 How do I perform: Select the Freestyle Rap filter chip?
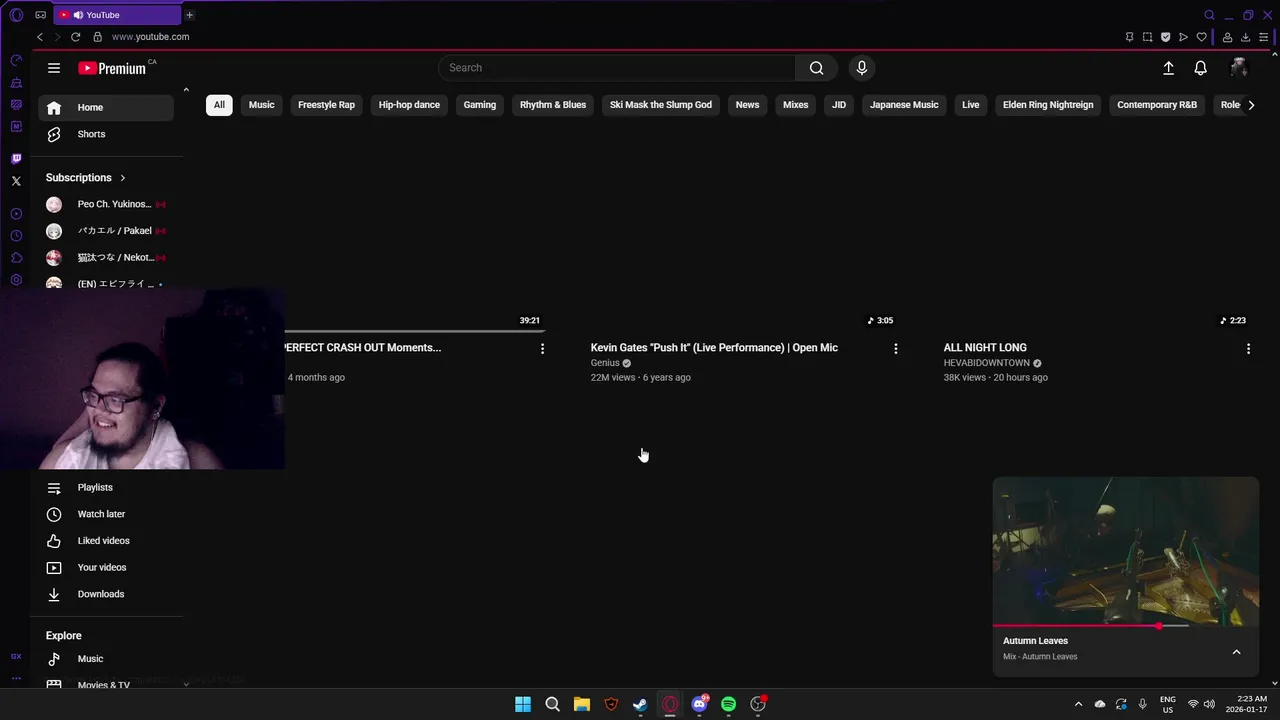(x=326, y=105)
